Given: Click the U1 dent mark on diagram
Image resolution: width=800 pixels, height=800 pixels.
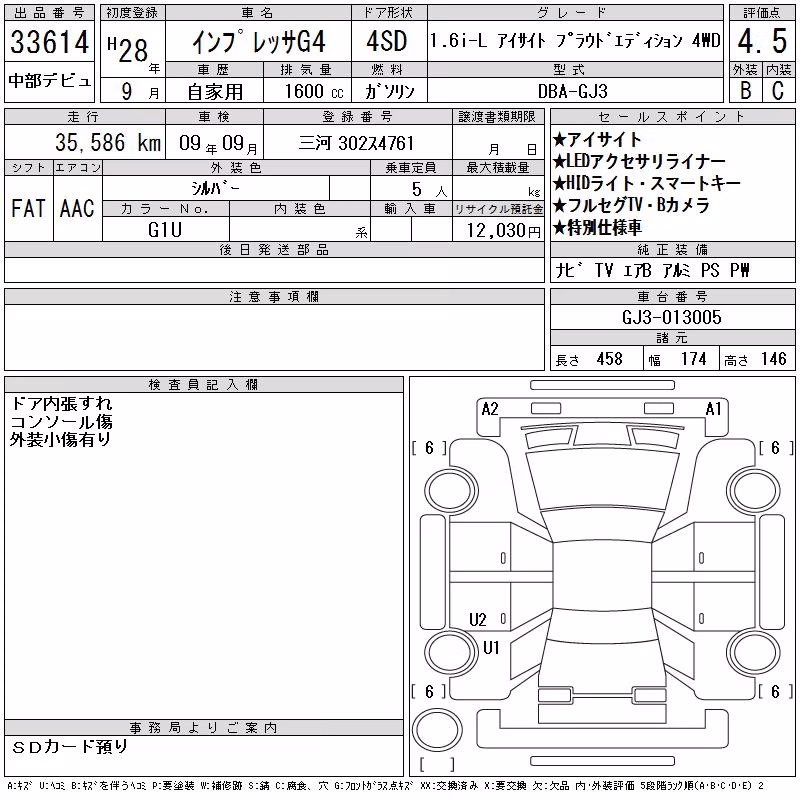Looking at the screenshot, I should [x=491, y=647].
